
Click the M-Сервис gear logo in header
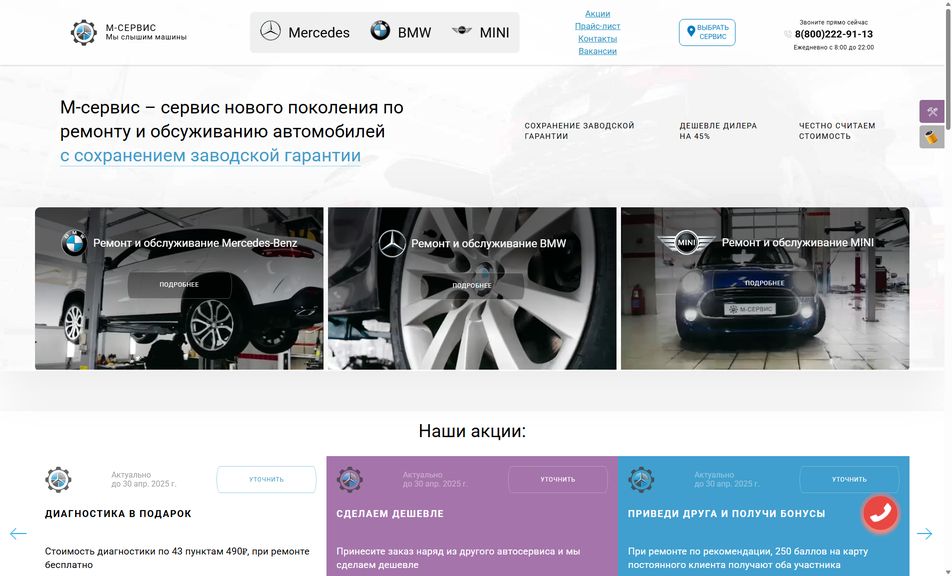click(x=83, y=32)
